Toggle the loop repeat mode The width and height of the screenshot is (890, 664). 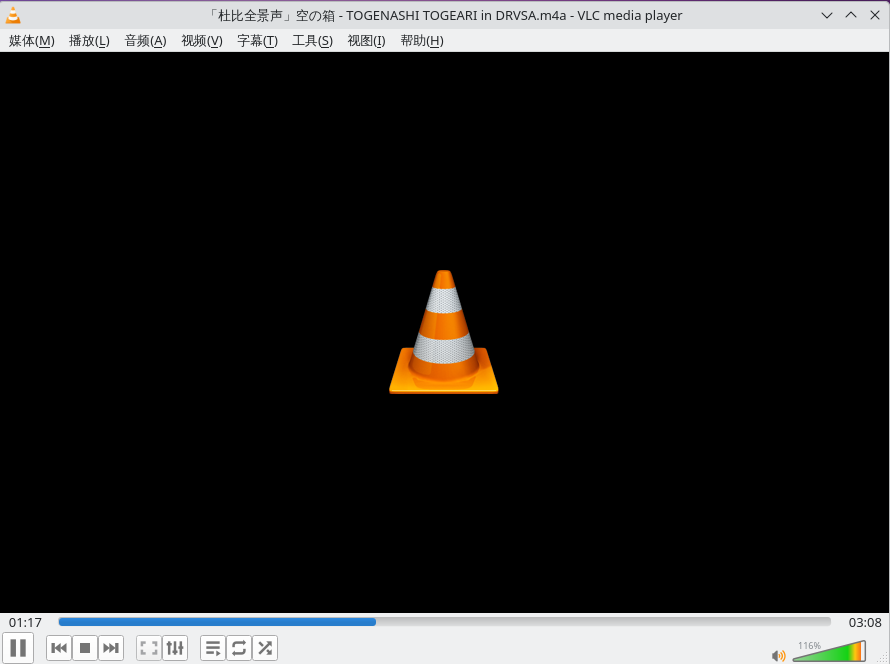point(239,648)
